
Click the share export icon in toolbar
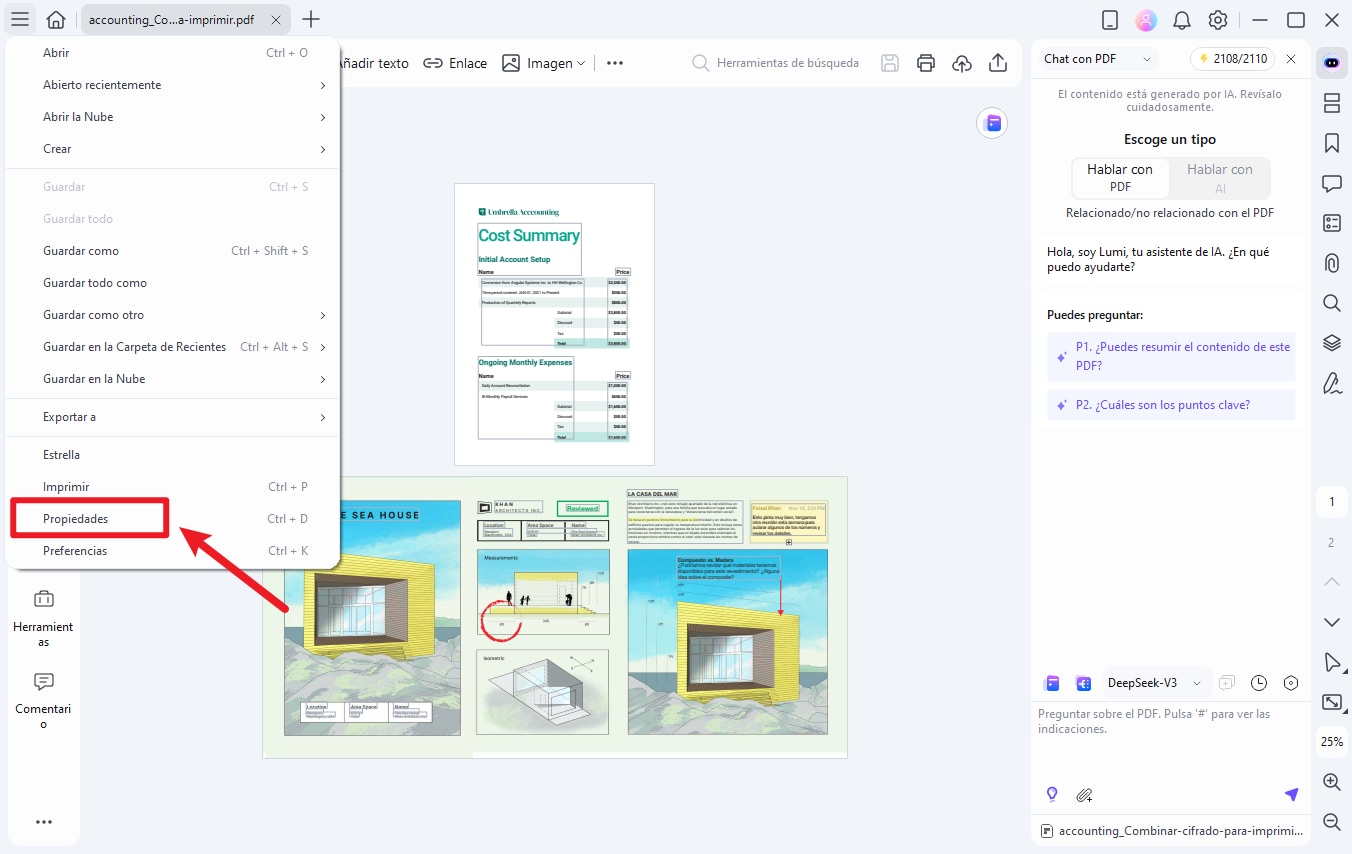(998, 63)
